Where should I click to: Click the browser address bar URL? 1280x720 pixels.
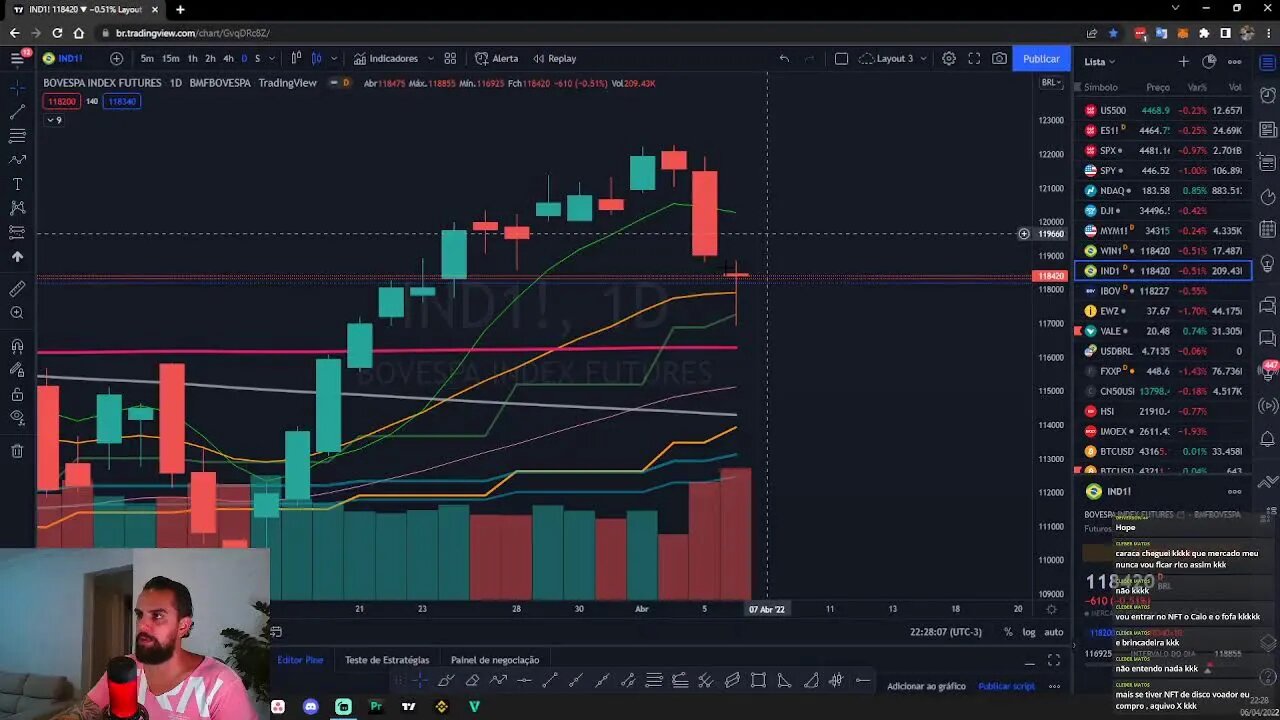point(193,33)
